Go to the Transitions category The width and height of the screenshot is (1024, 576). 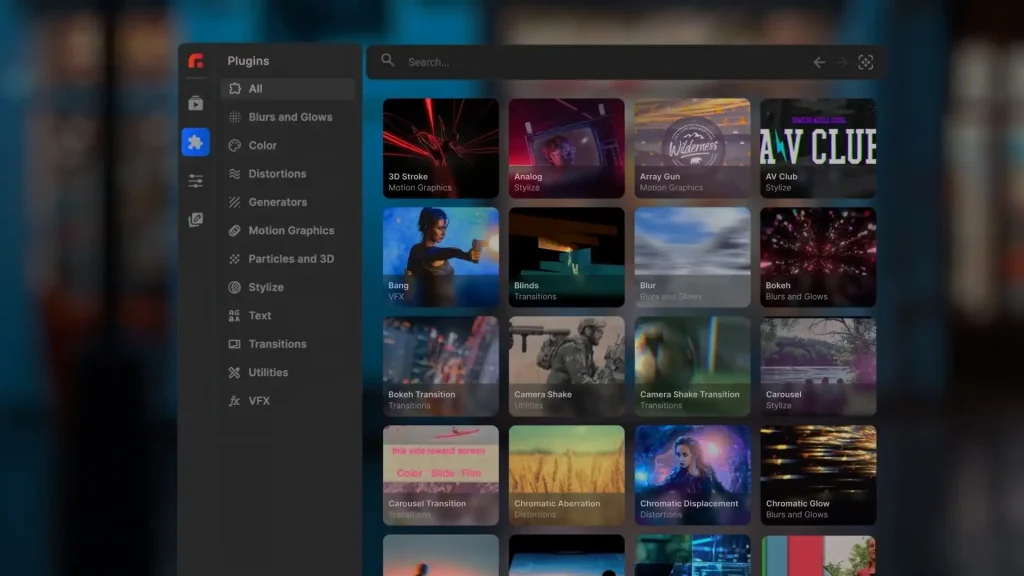(276, 344)
